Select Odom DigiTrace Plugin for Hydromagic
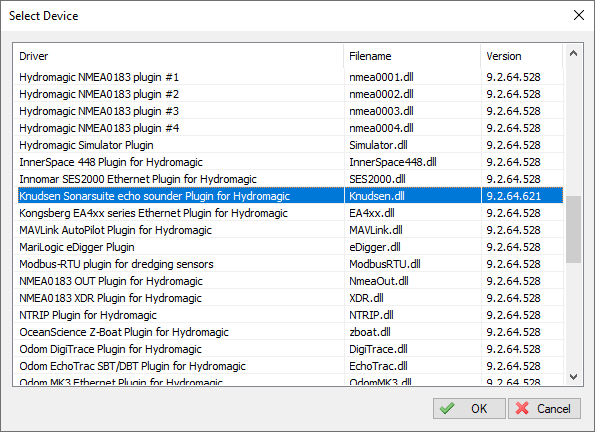 pos(291,349)
